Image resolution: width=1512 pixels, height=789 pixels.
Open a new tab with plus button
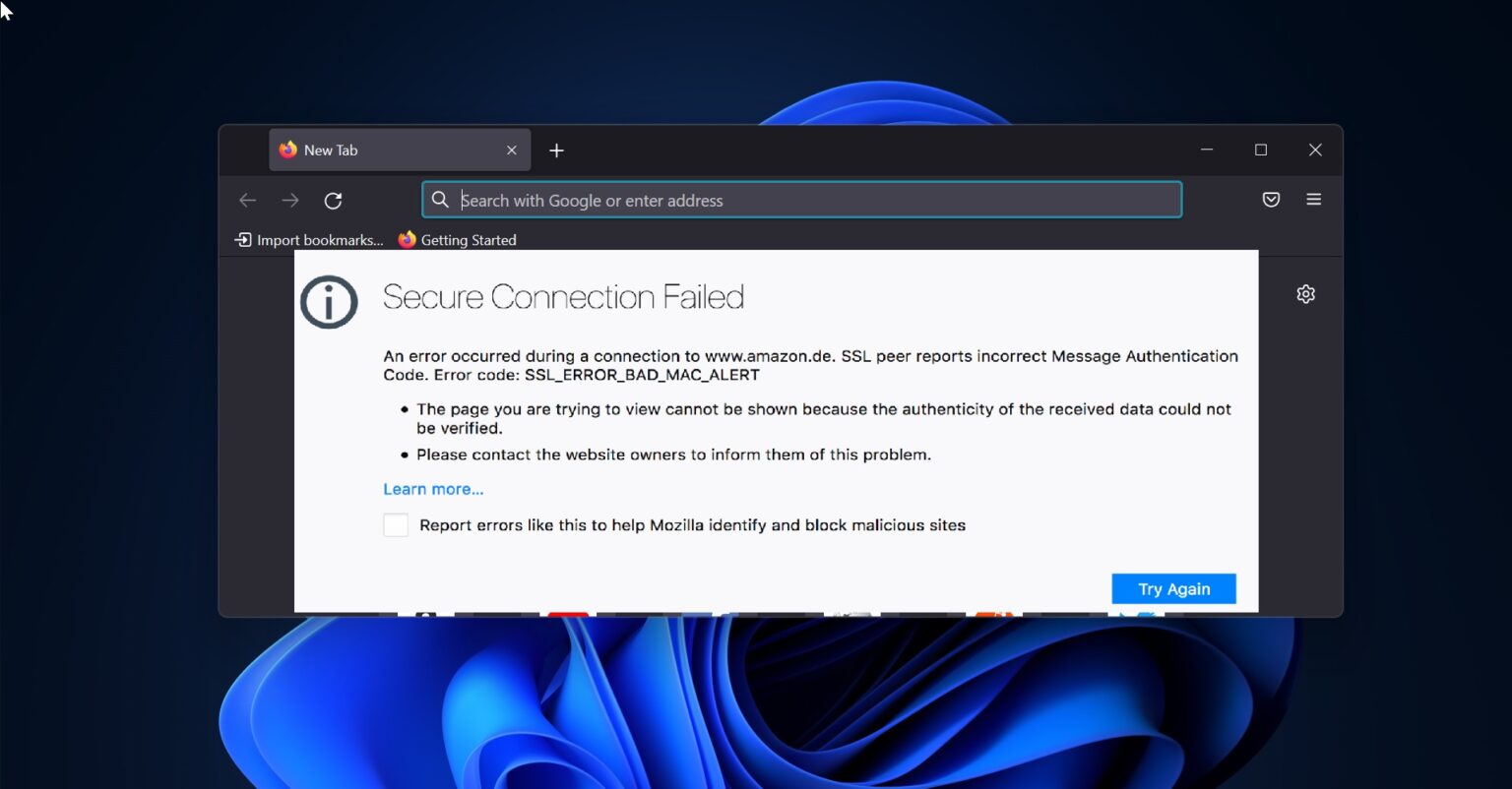[556, 151]
